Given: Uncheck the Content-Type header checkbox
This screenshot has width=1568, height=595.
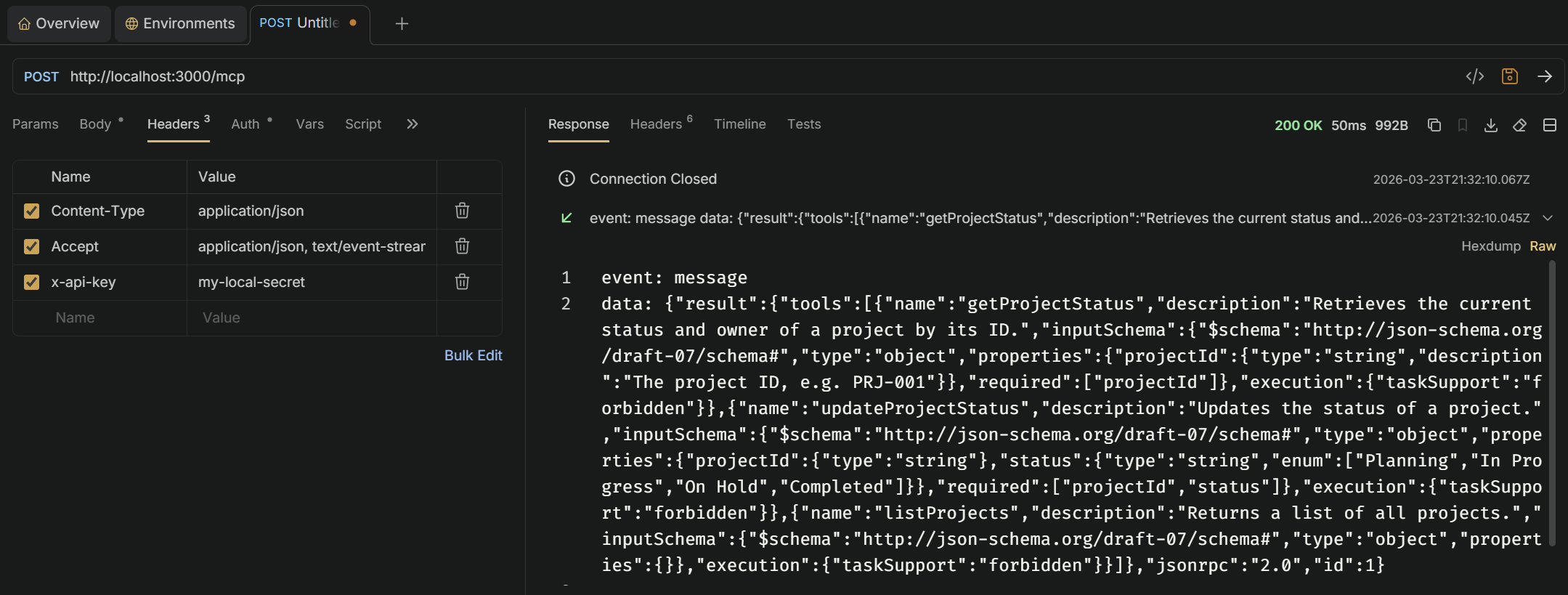Looking at the screenshot, I should tap(31, 211).
